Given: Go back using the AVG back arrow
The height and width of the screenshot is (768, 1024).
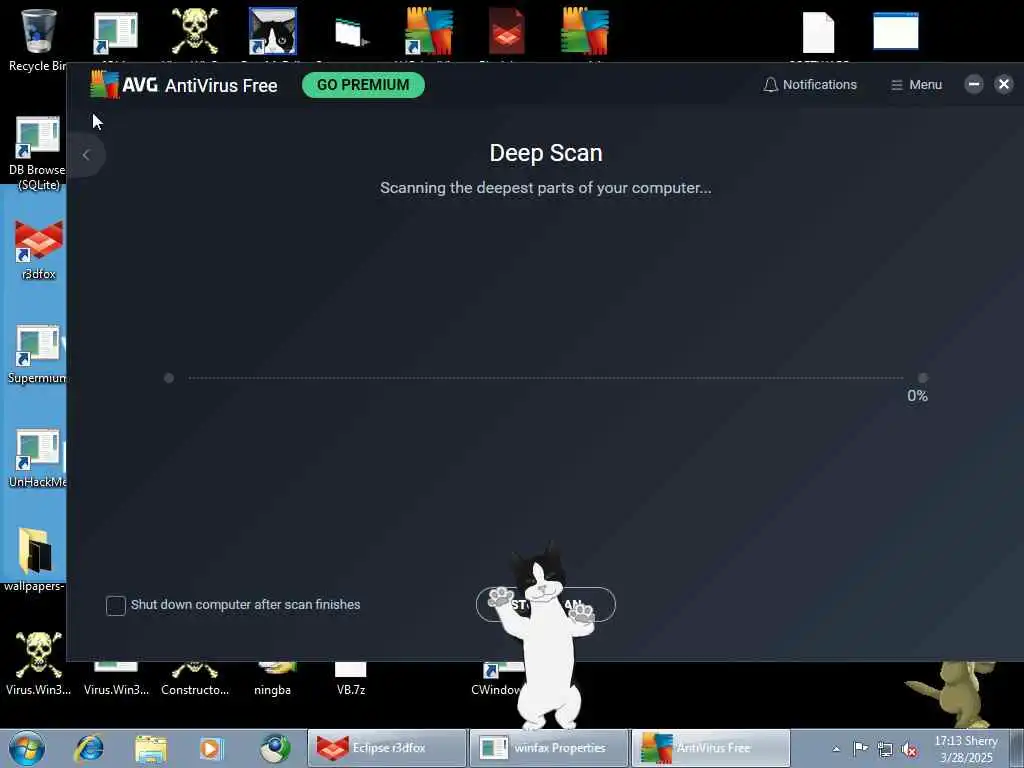Looking at the screenshot, I should [86, 155].
